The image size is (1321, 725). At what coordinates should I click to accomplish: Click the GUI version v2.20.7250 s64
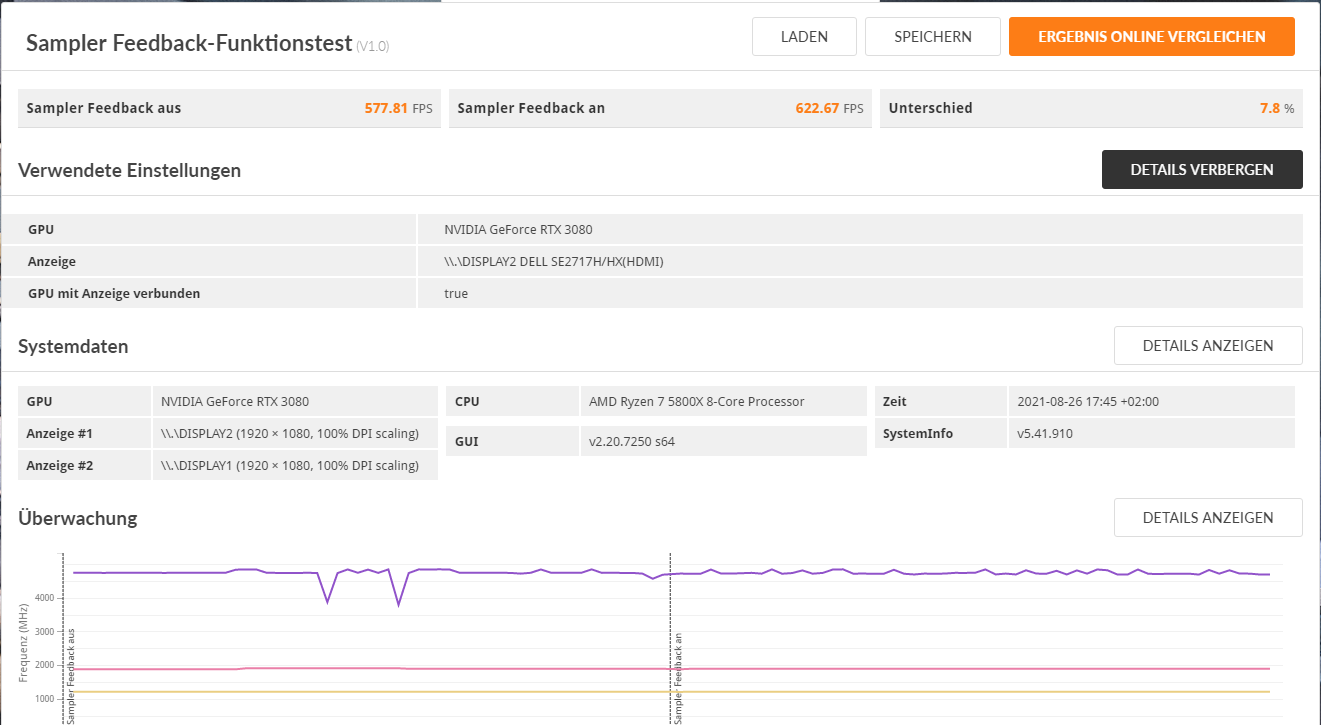631,441
